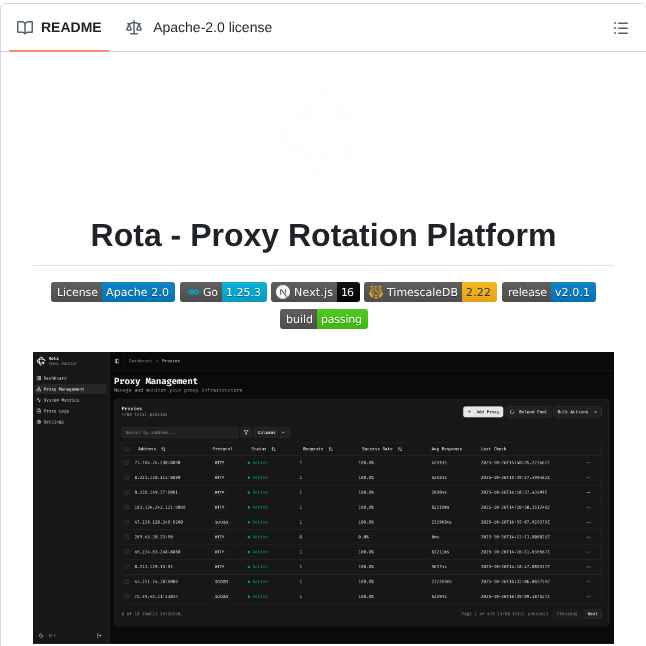Click the release v2.0.1 badge link
646x646 pixels.
click(548, 292)
